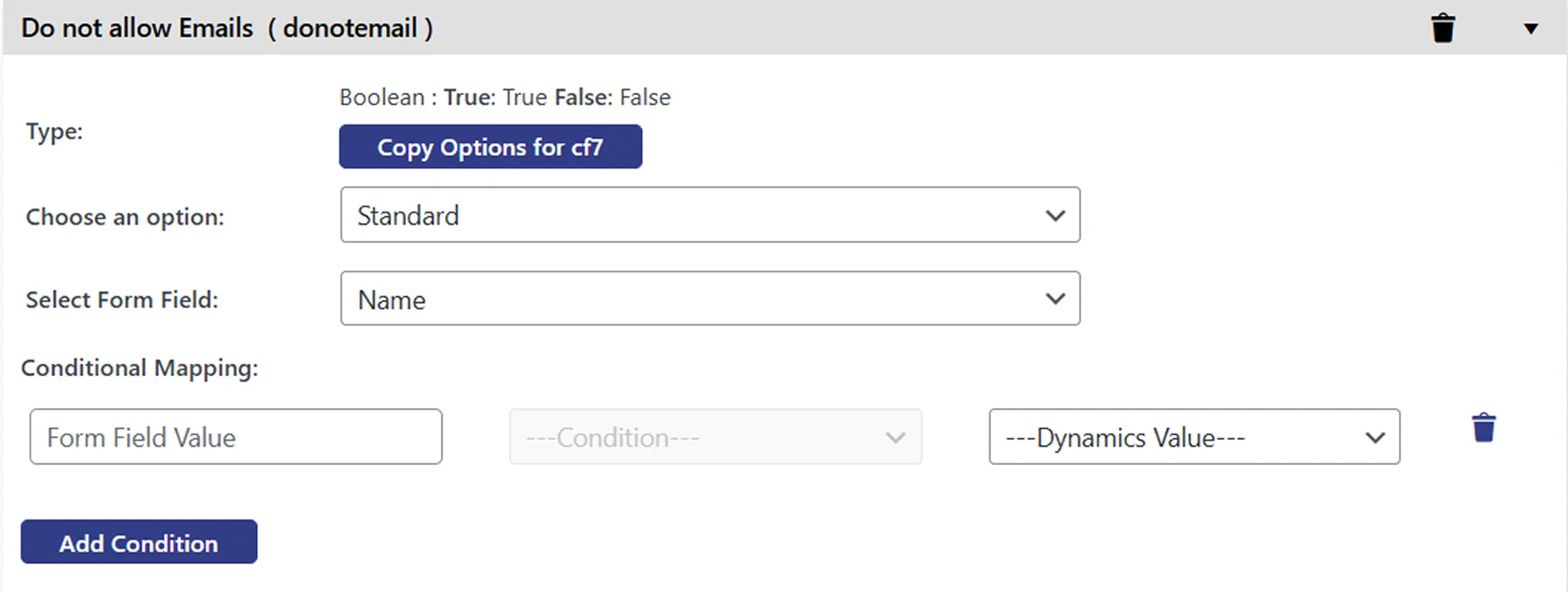This screenshot has width=1568, height=592.
Task: Open the Choose an option selector showing Standard
Action: 710,215
